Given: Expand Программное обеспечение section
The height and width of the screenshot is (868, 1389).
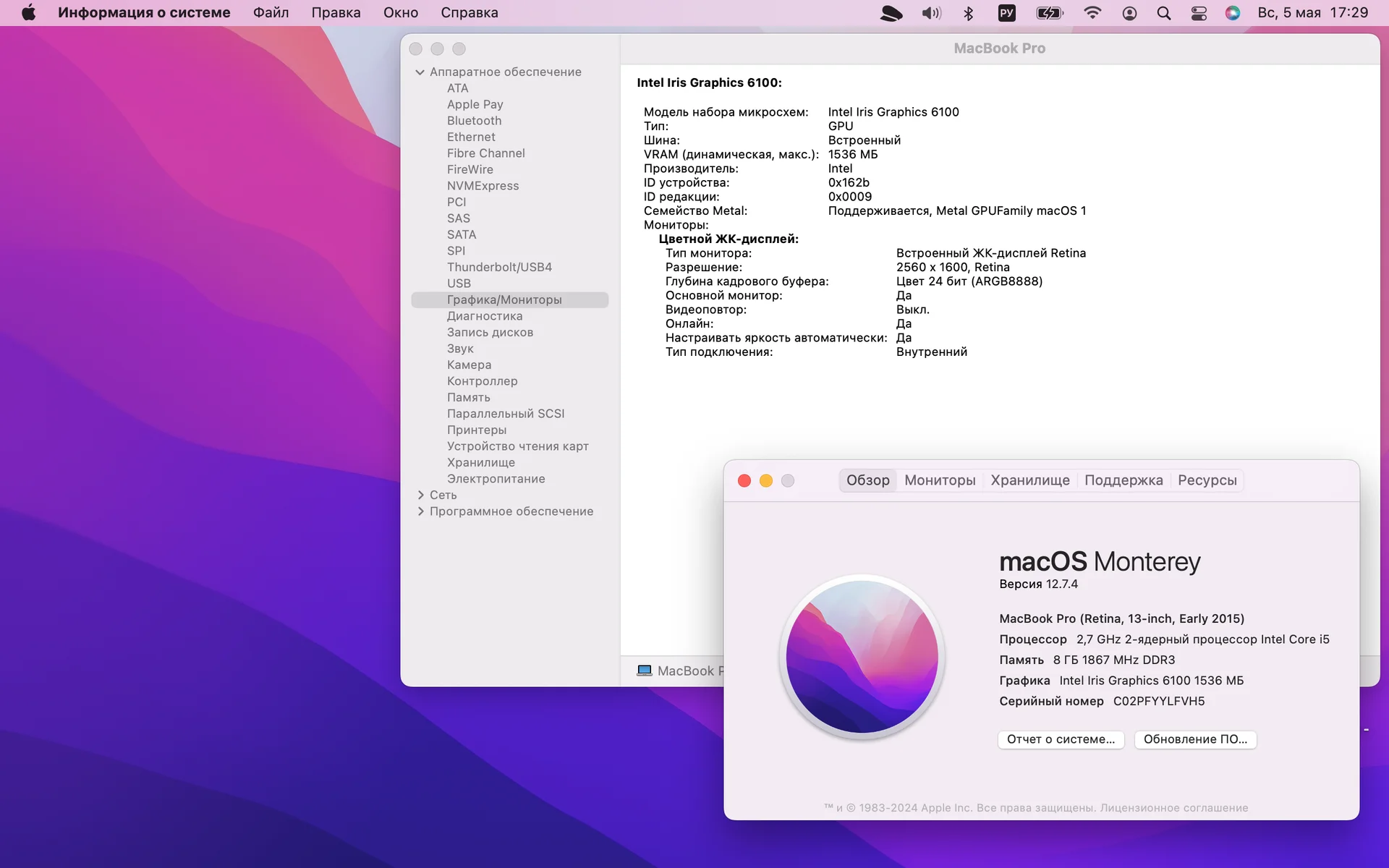Looking at the screenshot, I should [420, 511].
